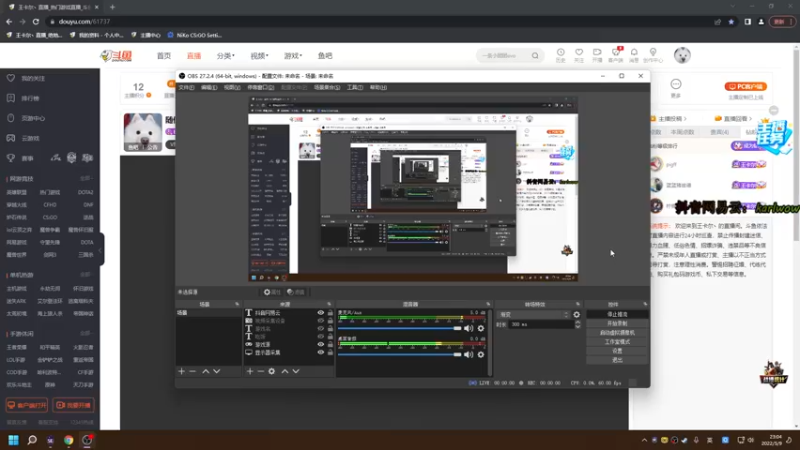Open settings gear for 桌面音频 audio track
The width and height of the screenshot is (800, 450).
[x=481, y=355]
